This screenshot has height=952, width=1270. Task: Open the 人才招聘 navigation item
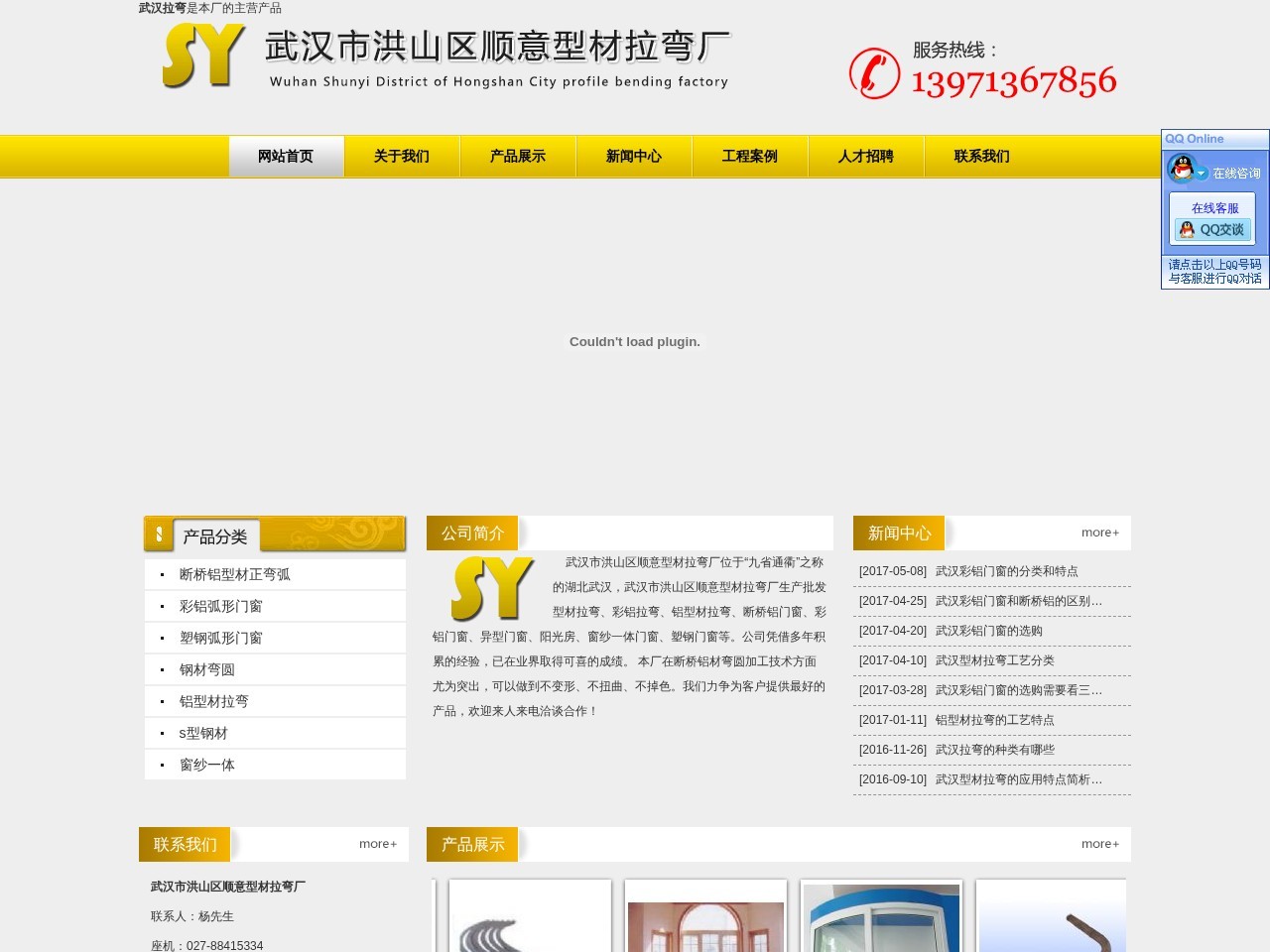[866, 157]
